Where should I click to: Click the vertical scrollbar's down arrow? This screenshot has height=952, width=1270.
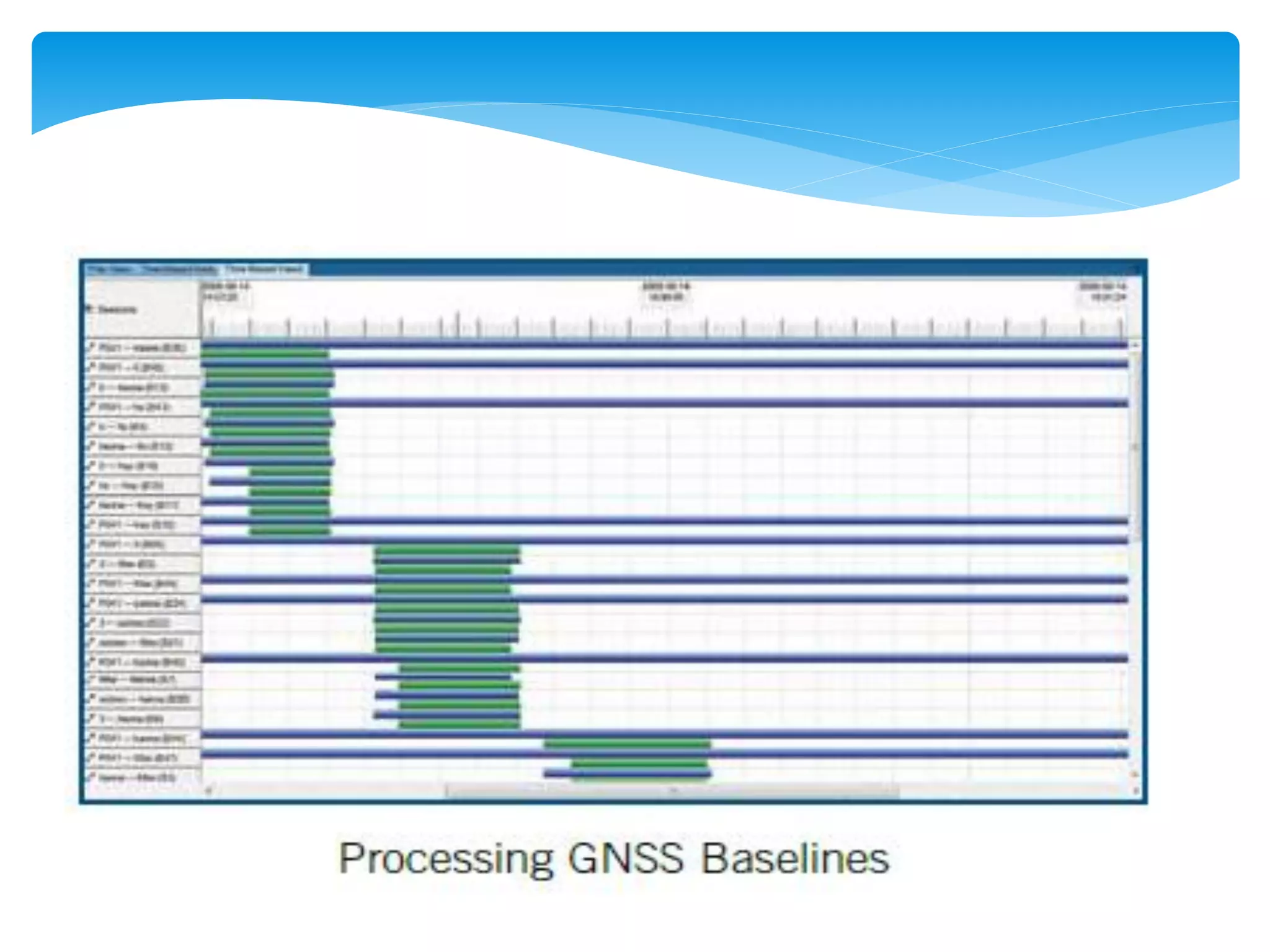point(1135,775)
